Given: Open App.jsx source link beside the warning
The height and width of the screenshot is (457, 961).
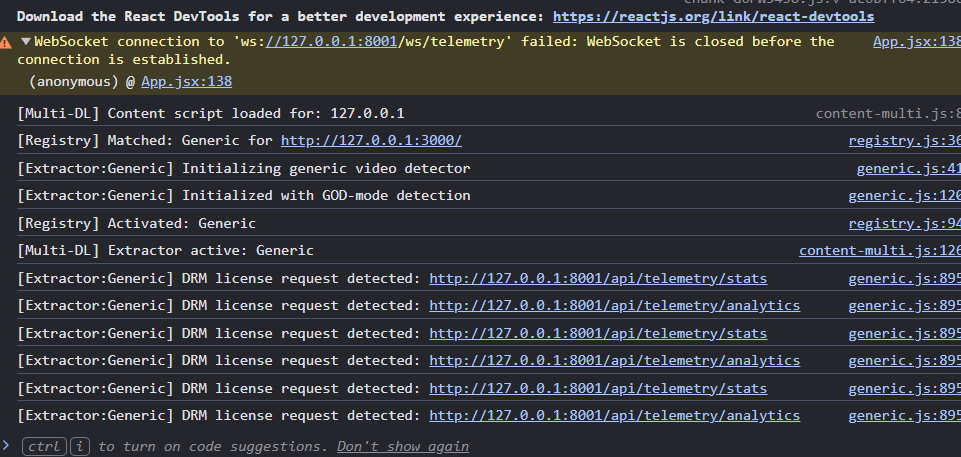Looking at the screenshot, I should point(916,42).
